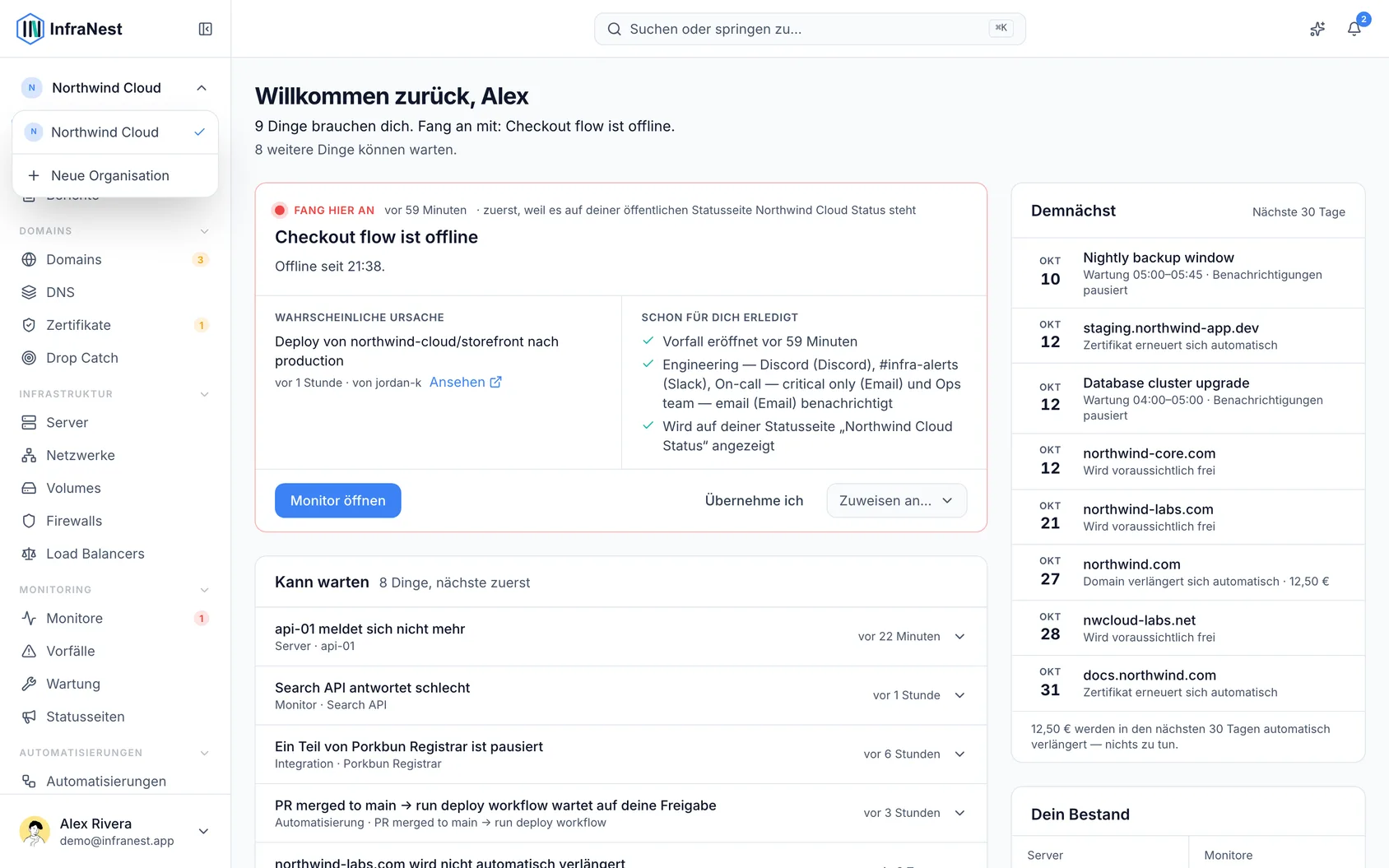Image resolution: width=1389 pixels, height=868 pixels.
Task: Click the Domains badge showing 3
Action: coord(200,259)
